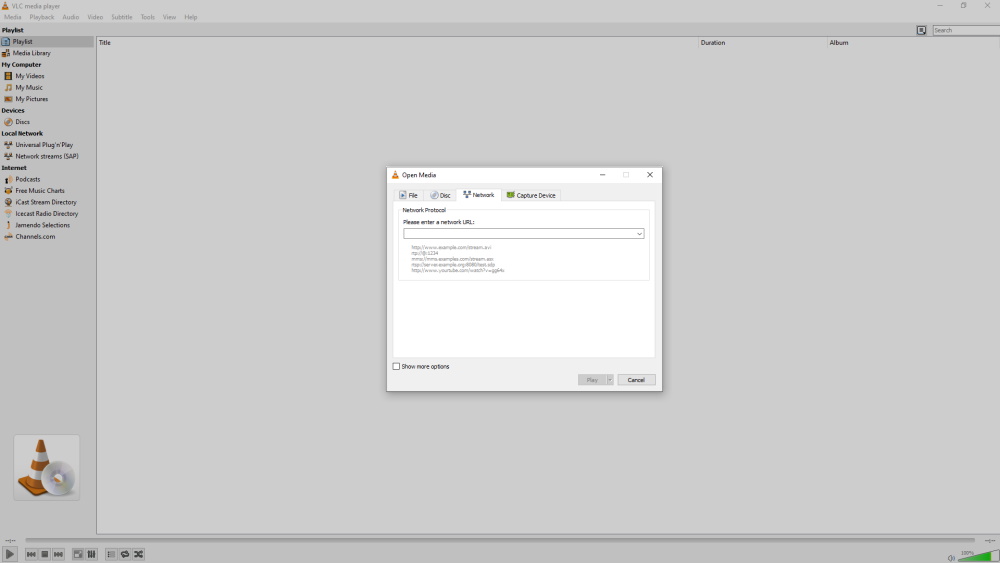This screenshot has height=563, width=1000.
Task: Open iCast Stream Directory
Action: (x=47, y=202)
